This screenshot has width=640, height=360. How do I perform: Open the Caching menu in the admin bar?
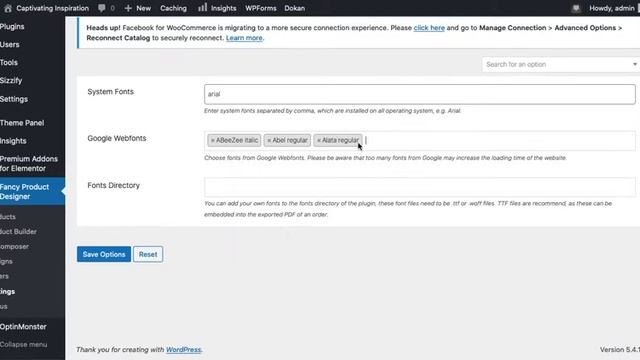(x=173, y=8)
